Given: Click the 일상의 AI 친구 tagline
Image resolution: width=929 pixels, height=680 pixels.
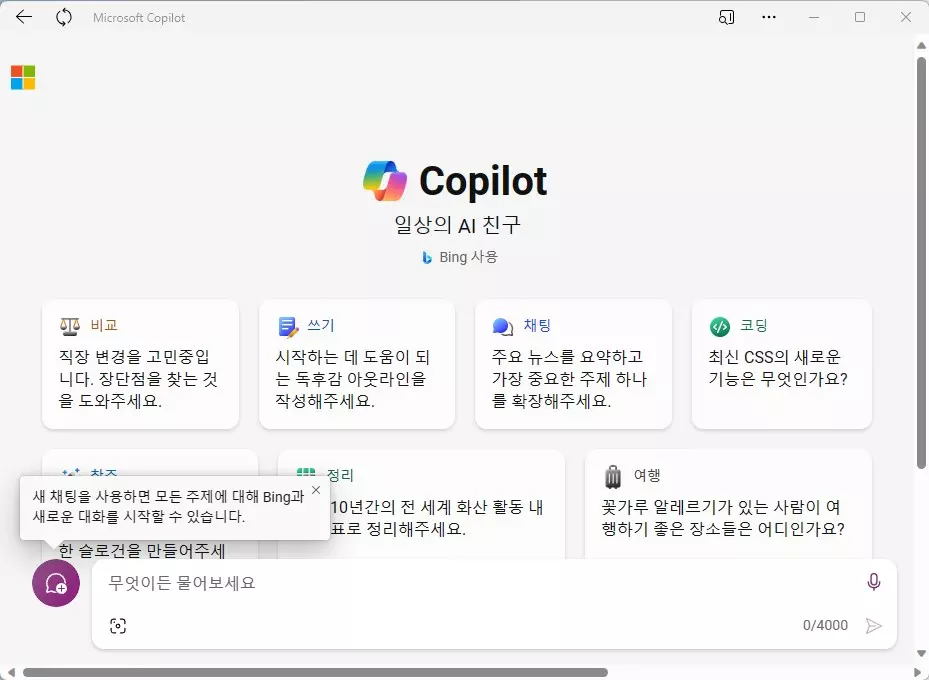Looking at the screenshot, I should [x=457, y=225].
